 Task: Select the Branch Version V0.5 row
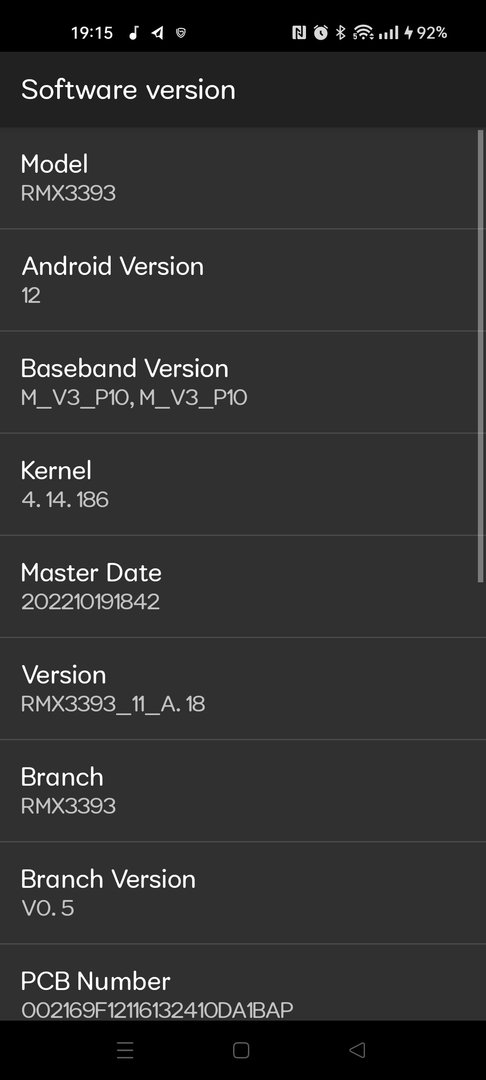tap(243, 892)
